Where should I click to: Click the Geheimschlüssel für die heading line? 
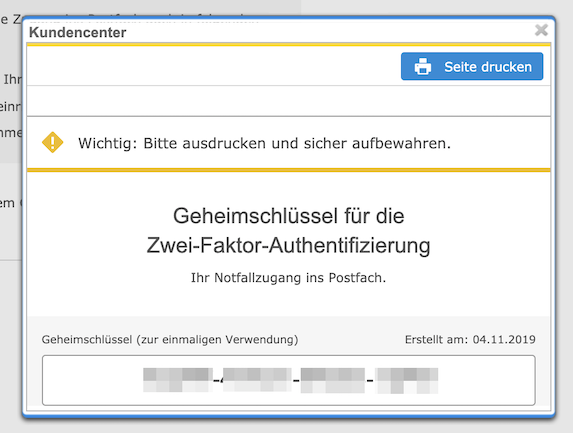point(289,216)
